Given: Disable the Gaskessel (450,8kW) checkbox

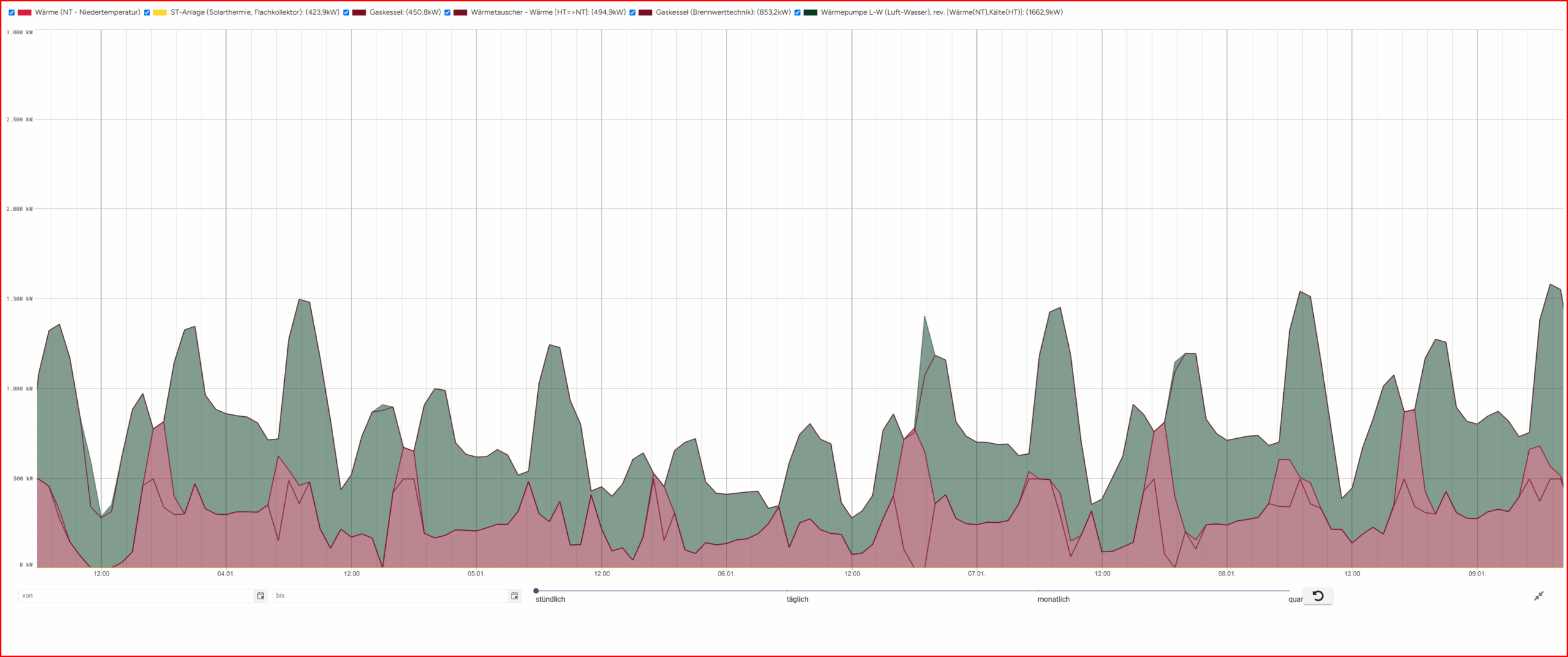Looking at the screenshot, I should (x=346, y=12).
